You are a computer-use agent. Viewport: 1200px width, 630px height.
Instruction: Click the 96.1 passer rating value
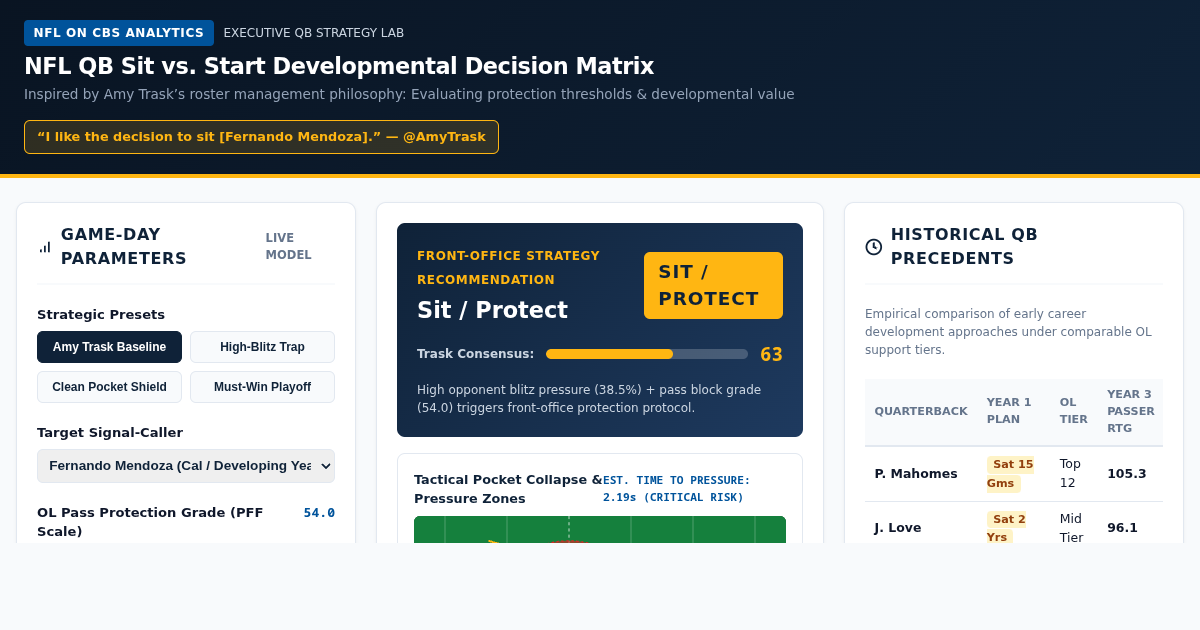click(x=1123, y=528)
